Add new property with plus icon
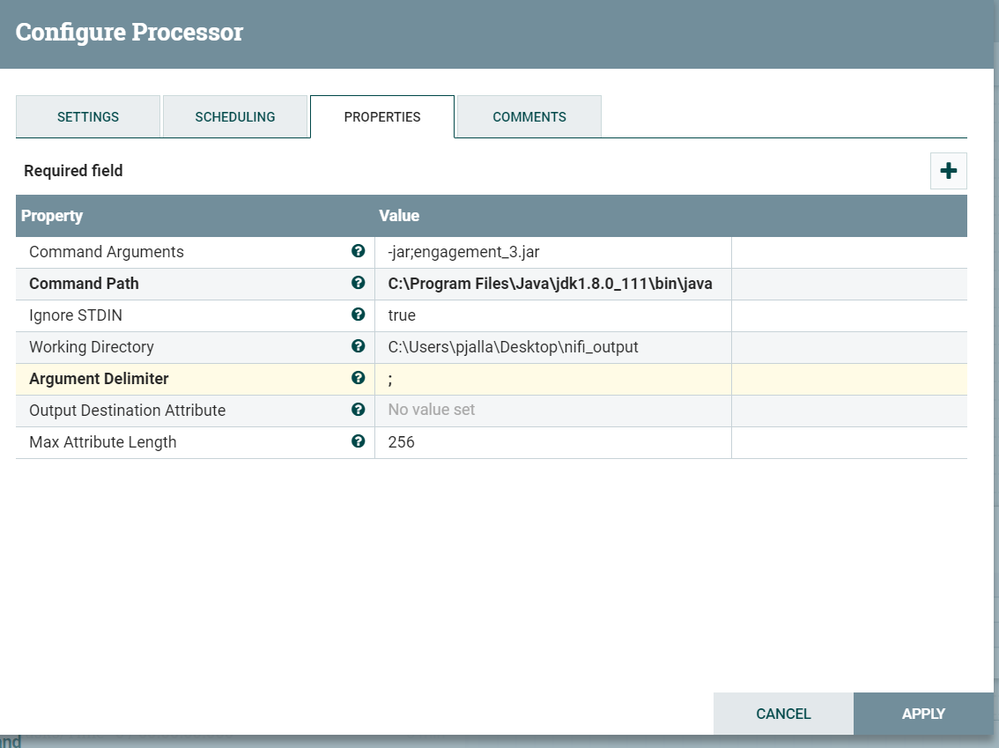This screenshot has width=999, height=748. [948, 171]
